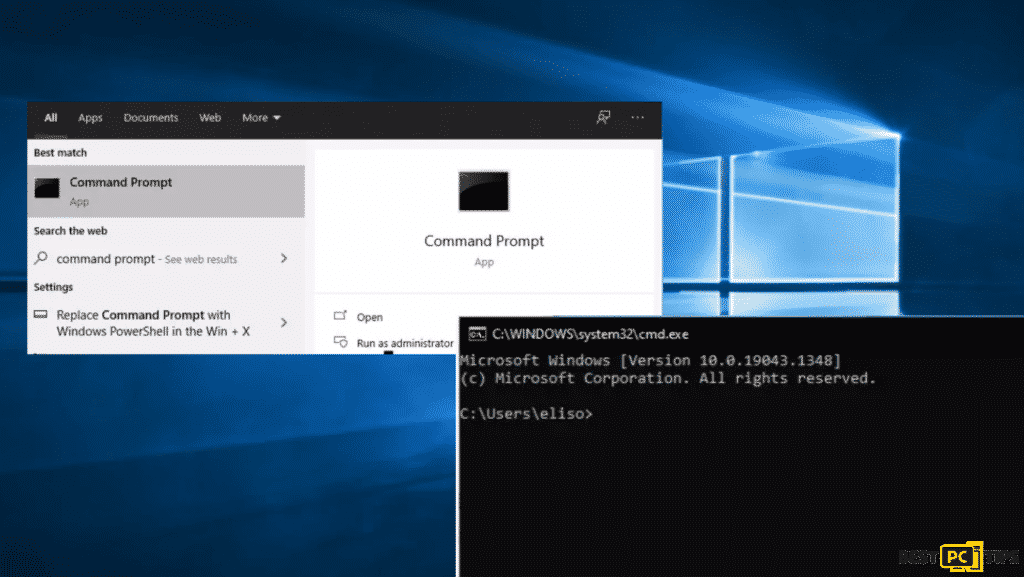Click the Best match heading
Image resolution: width=1024 pixels, height=577 pixels.
click(60, 153)
